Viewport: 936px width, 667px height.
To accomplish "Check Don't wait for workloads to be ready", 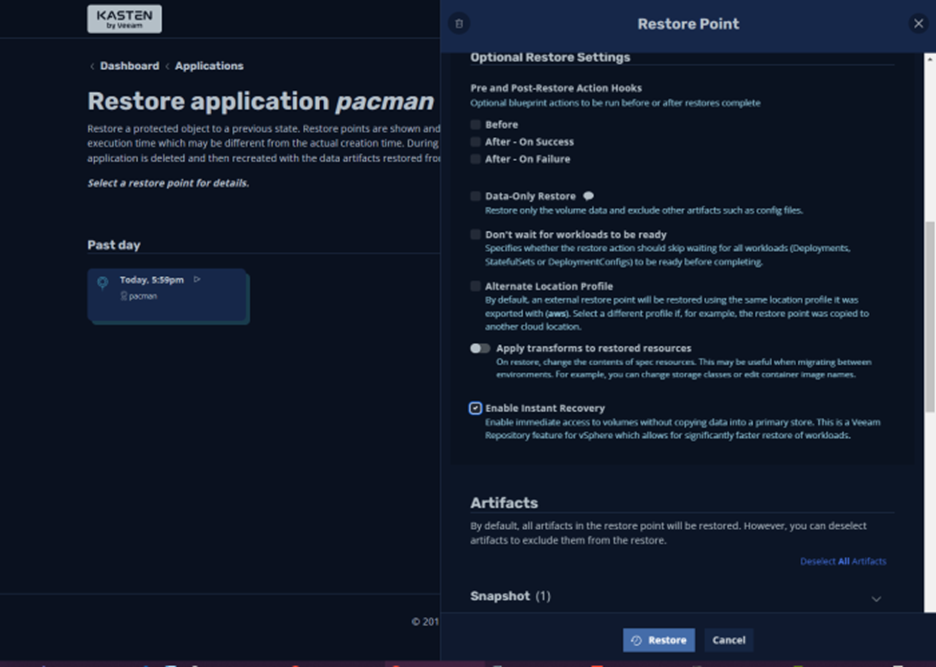I will [x=476, y=235].
